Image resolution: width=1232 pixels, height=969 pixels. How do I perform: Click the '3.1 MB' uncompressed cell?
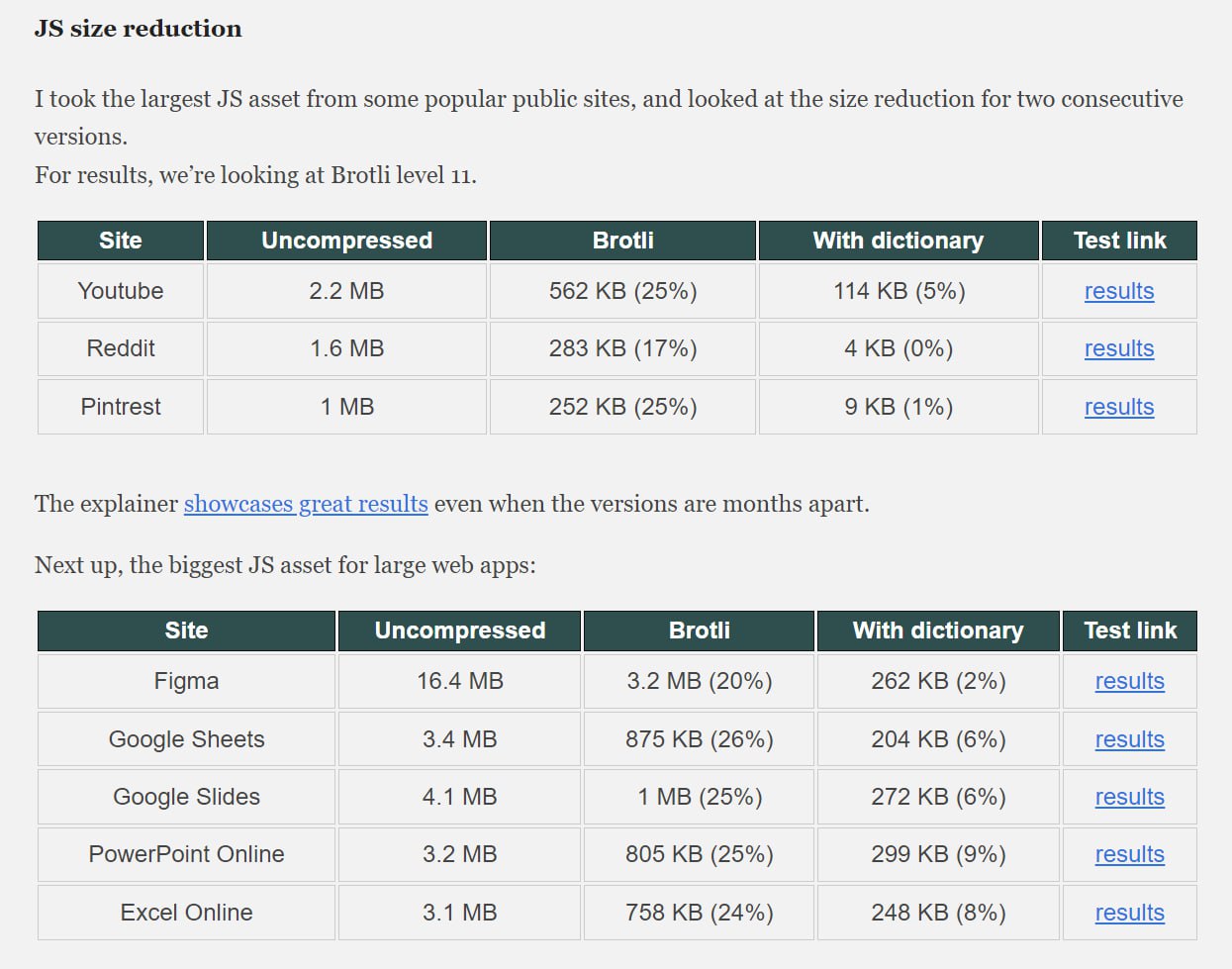460,913
